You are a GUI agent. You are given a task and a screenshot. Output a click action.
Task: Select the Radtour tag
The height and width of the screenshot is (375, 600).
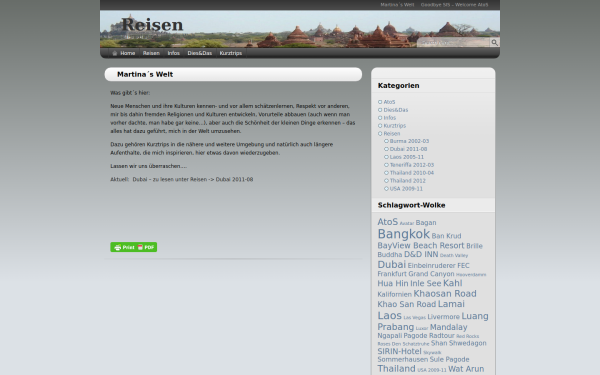(442, 336)
